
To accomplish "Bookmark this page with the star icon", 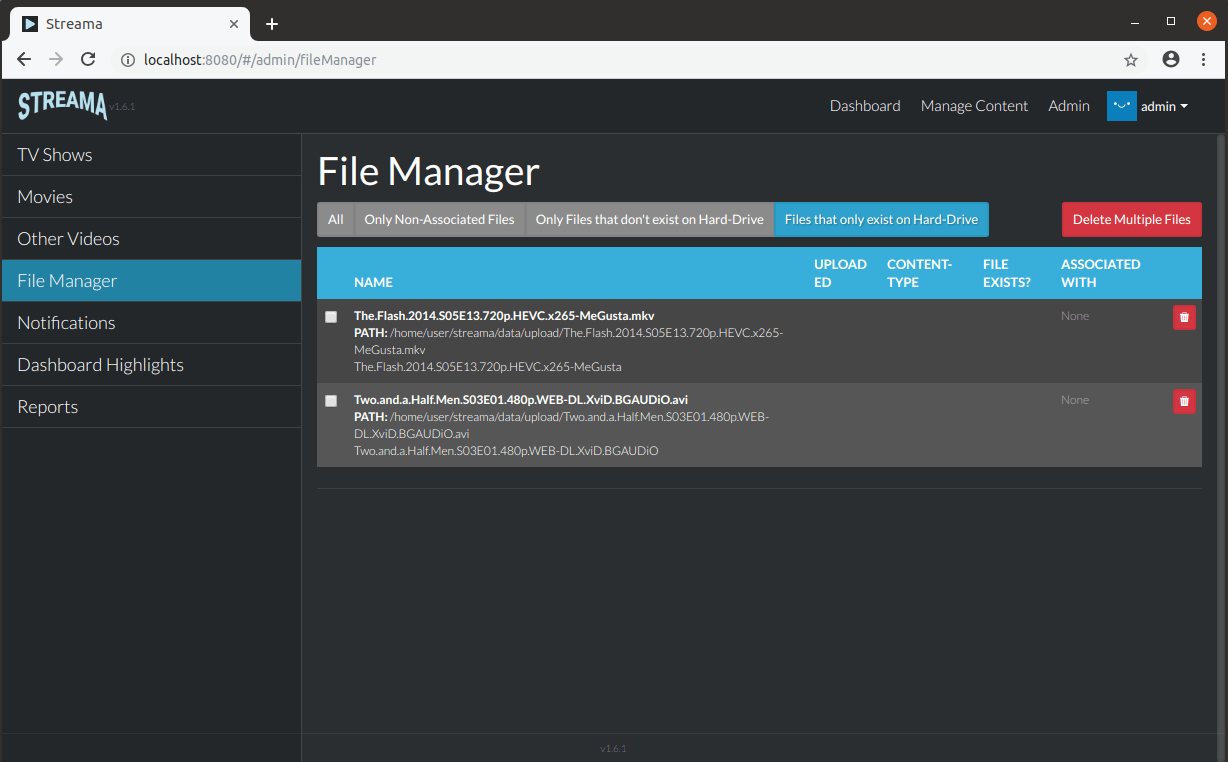I will point(1131,60).
